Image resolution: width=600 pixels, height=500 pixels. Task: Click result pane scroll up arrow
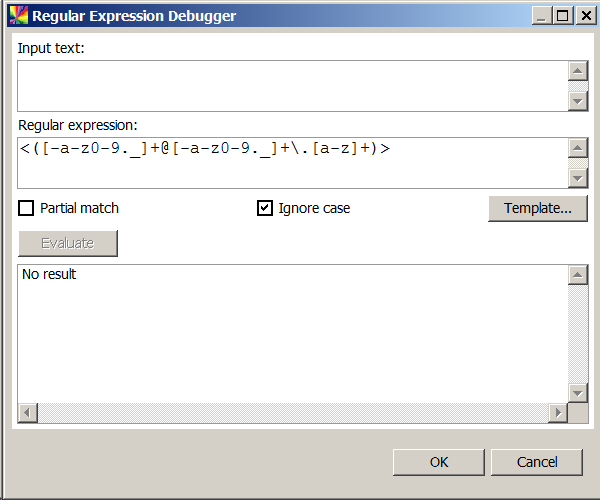point(577,275)
